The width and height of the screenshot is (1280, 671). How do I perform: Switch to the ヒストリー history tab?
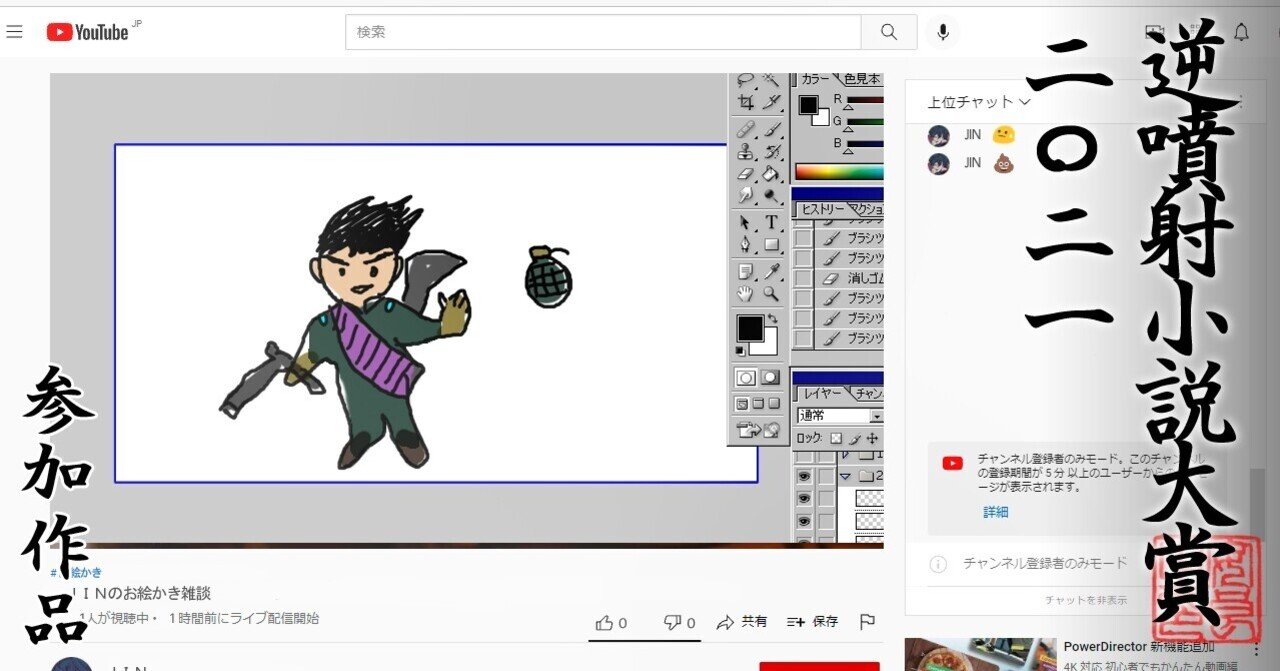coord(821,209)
